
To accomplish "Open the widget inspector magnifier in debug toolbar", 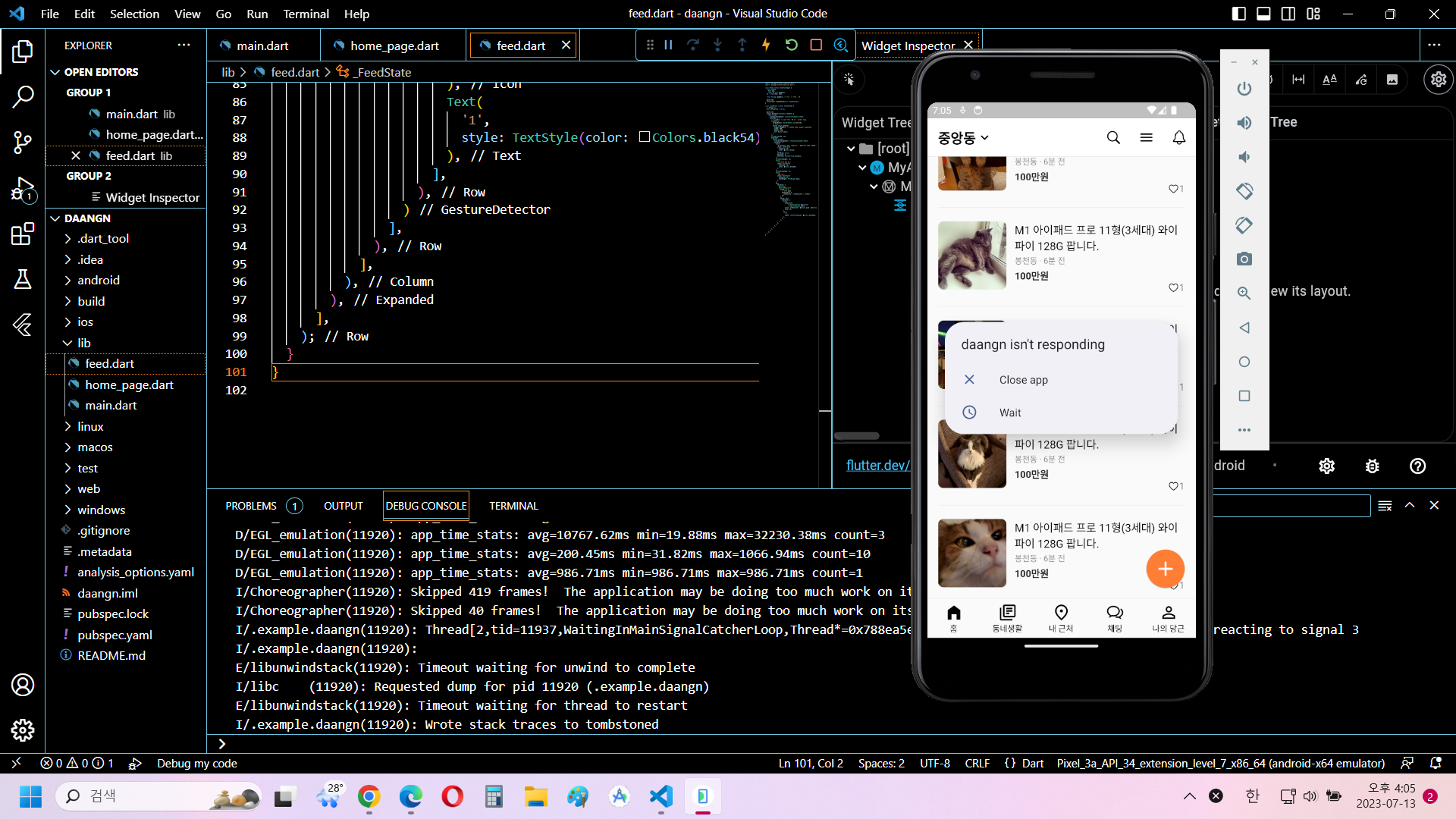I will [840, 45].
